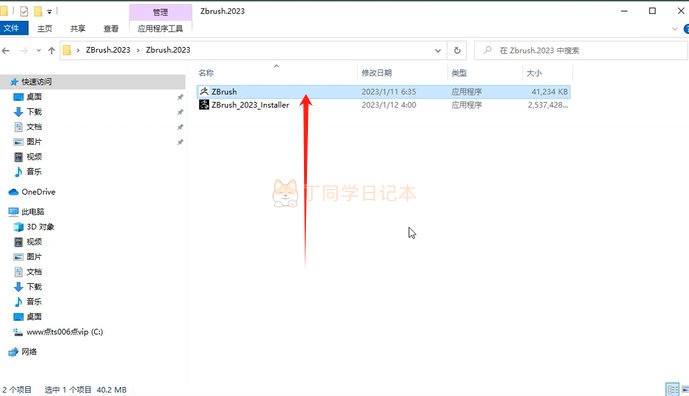
Task: Click the Zbrush.2023 current folder breadcrumb
Action: [168, 50]
